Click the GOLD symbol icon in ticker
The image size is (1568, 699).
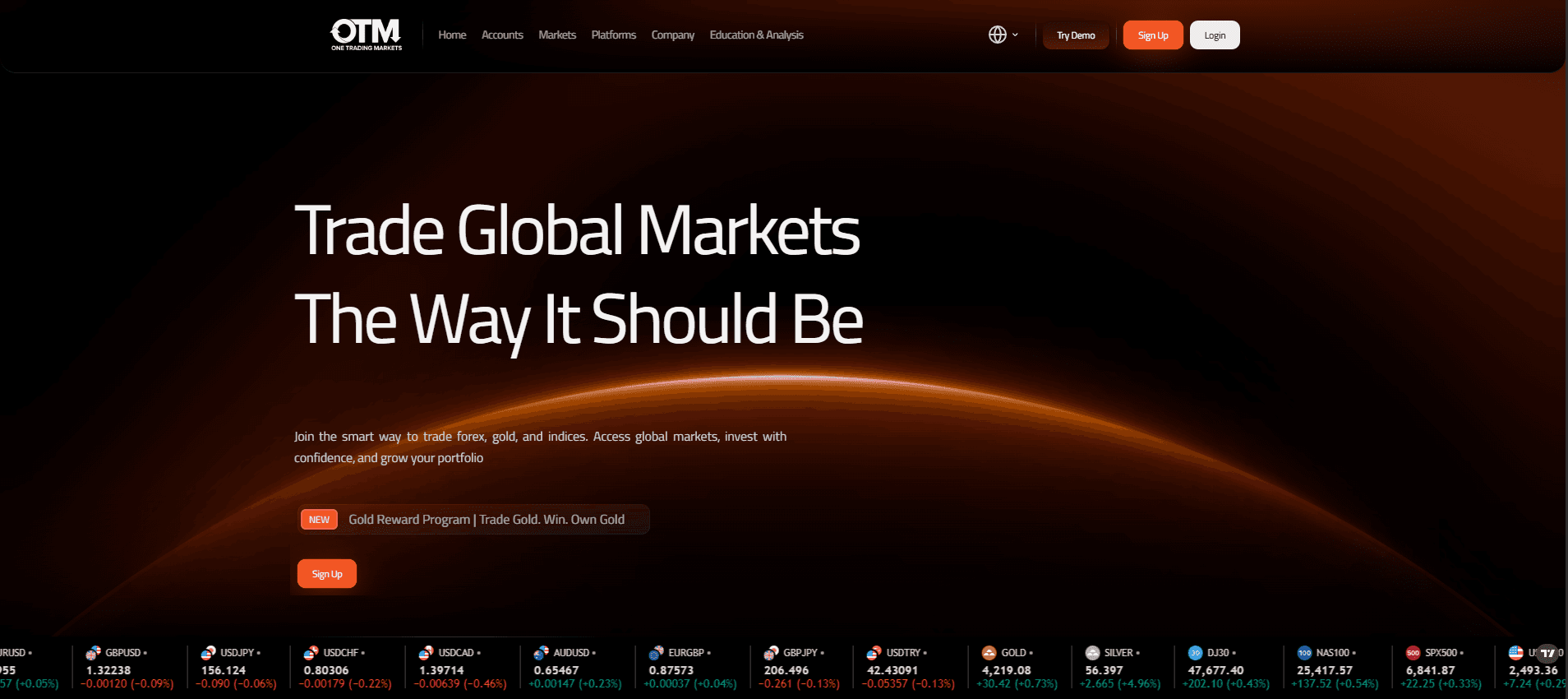[989, 653]
